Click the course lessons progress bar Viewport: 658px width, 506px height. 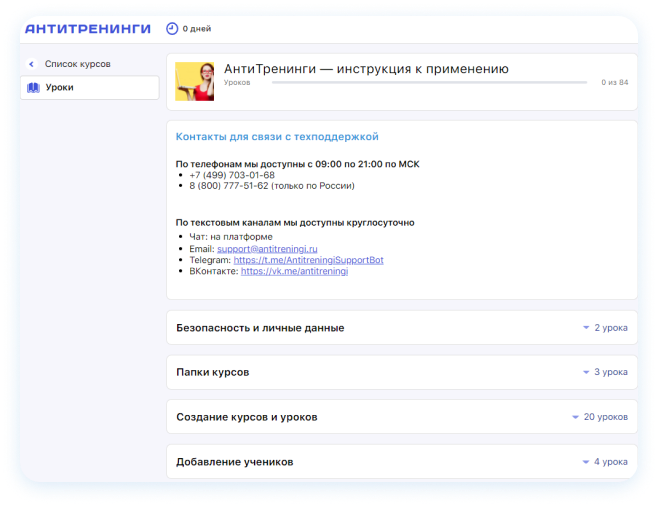tap(429, 82)
